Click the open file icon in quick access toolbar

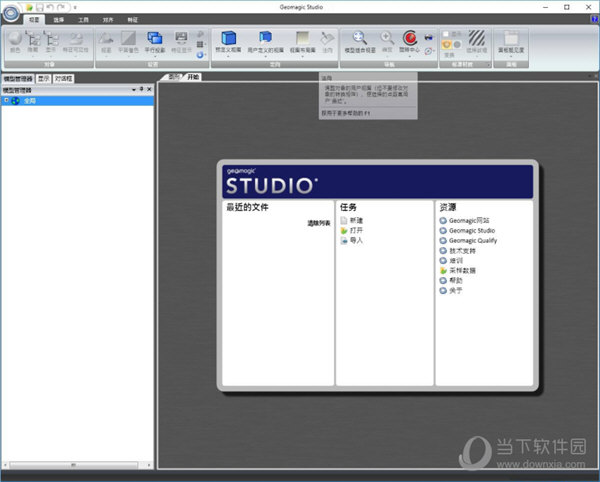tap(29, 7)
